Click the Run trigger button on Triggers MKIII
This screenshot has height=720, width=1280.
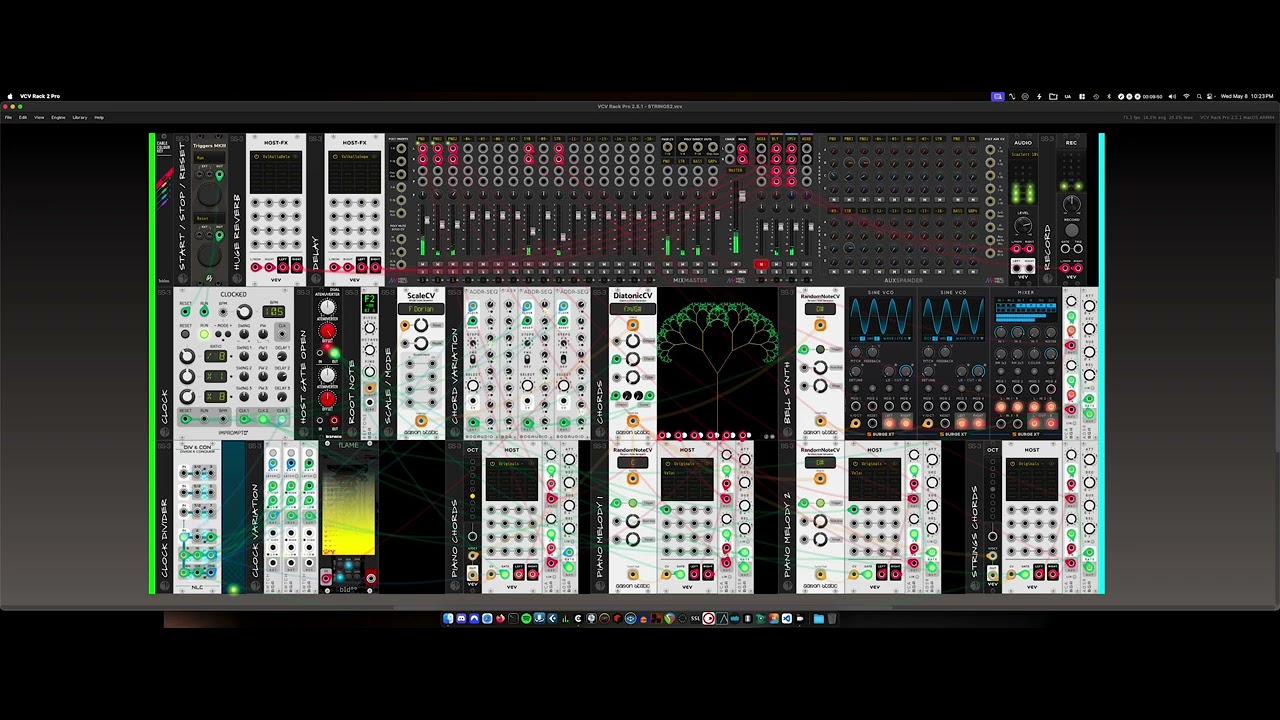[209, 194]
